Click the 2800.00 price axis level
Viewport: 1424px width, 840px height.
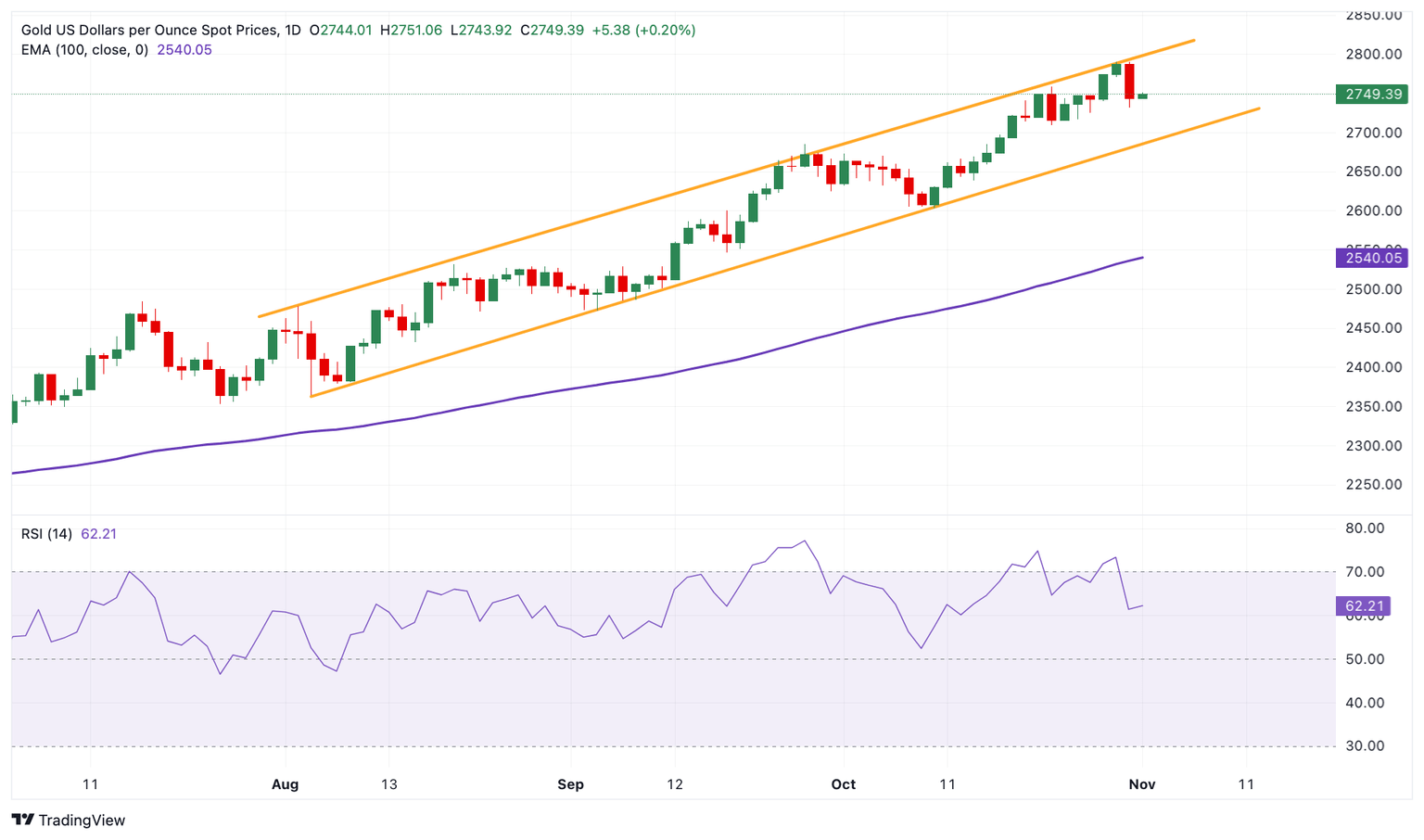(x=1373, y=54)
